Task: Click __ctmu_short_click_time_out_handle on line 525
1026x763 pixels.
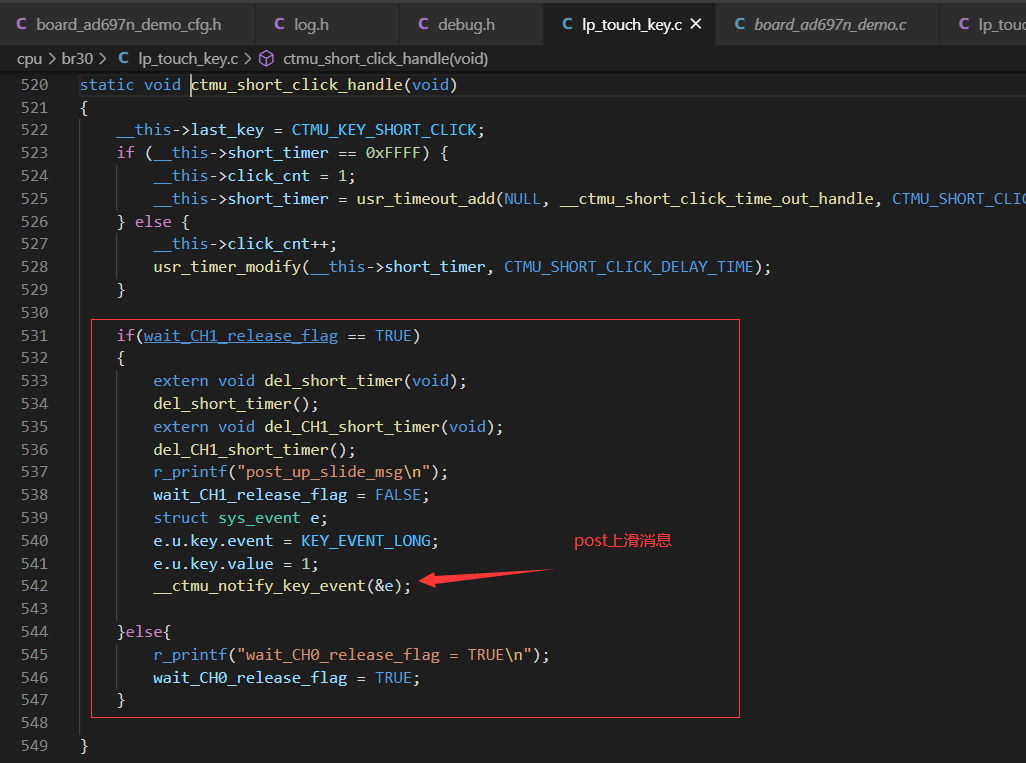Action: (716, 199)
